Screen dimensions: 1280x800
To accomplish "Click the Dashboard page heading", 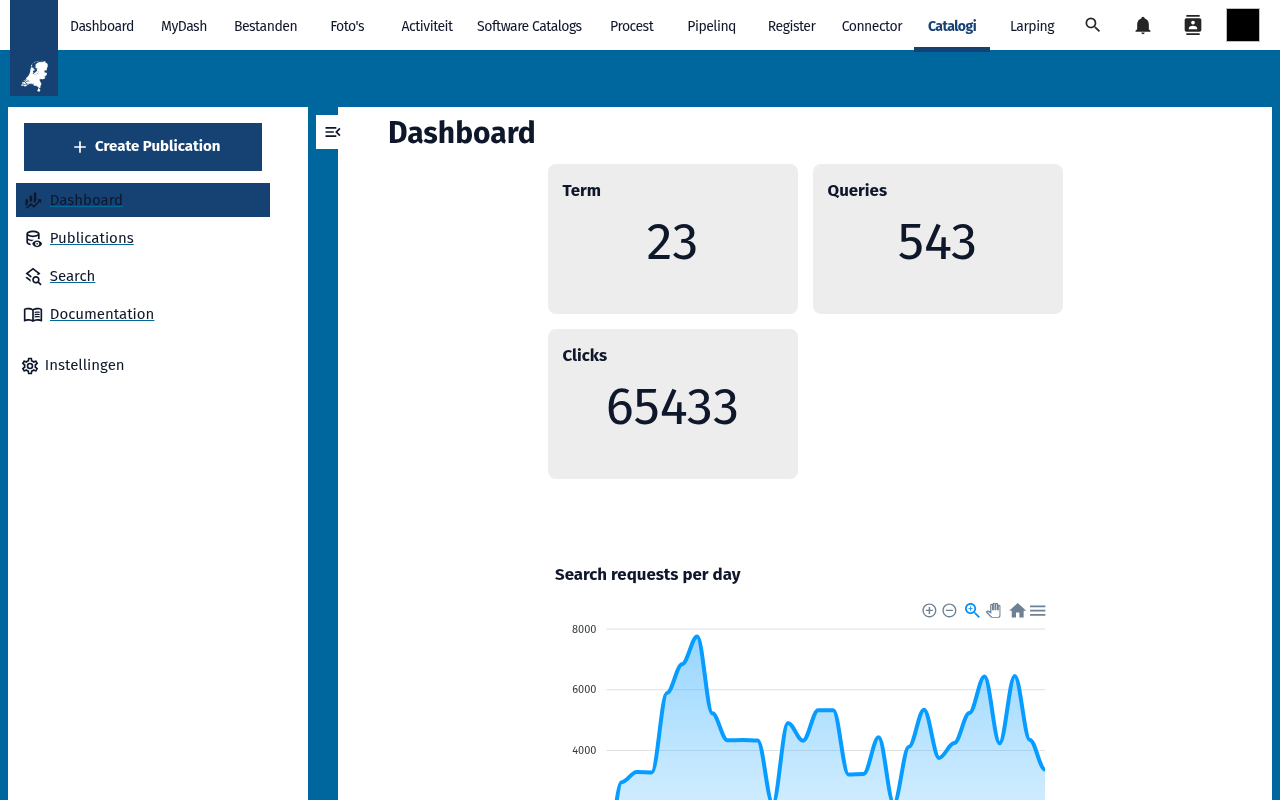I will pos(462,133).
